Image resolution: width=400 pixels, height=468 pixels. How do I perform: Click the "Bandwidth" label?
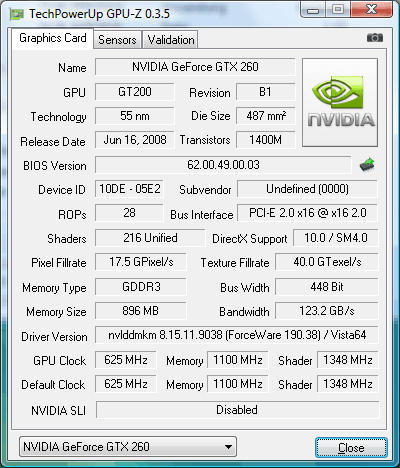[x=244, y=312]
